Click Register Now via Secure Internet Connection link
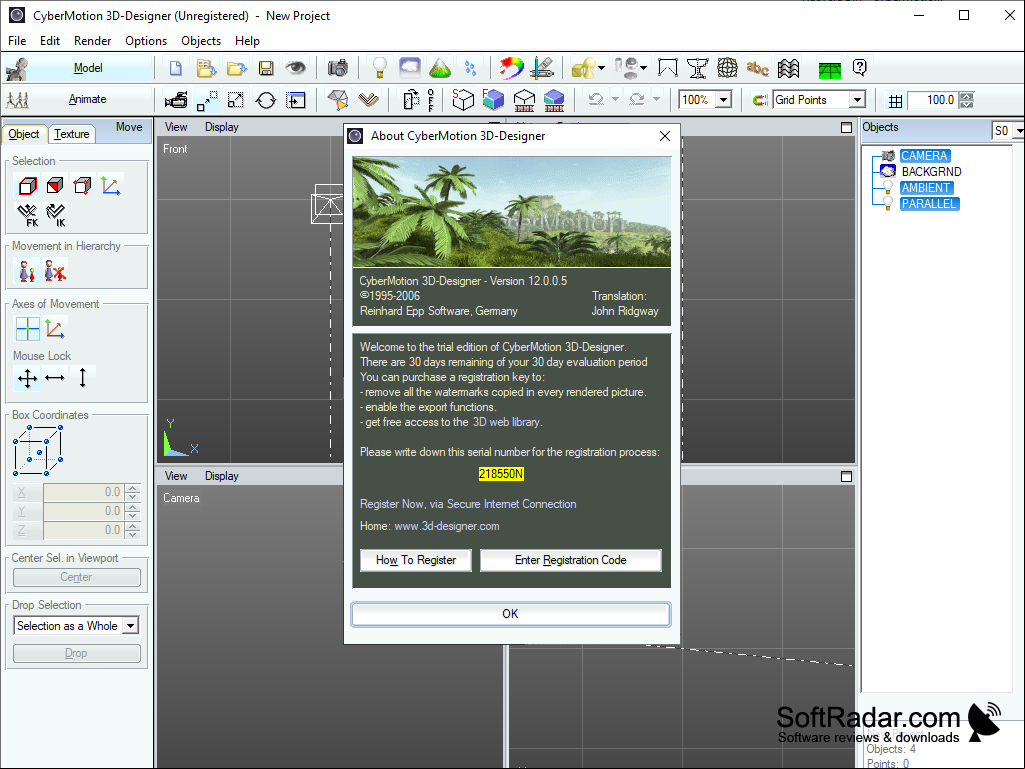The image size is (1025, 769). (468, 504)
